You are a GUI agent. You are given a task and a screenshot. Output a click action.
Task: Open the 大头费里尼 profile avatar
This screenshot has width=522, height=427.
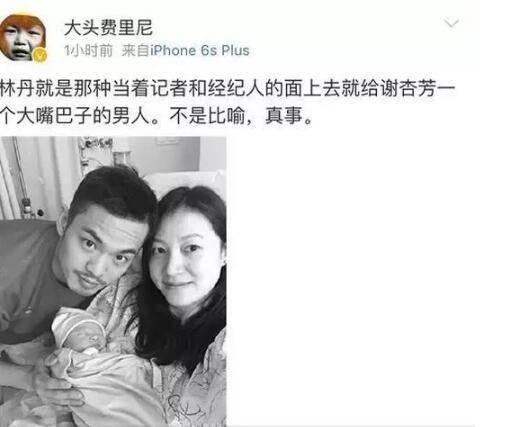tap(23, 38)
